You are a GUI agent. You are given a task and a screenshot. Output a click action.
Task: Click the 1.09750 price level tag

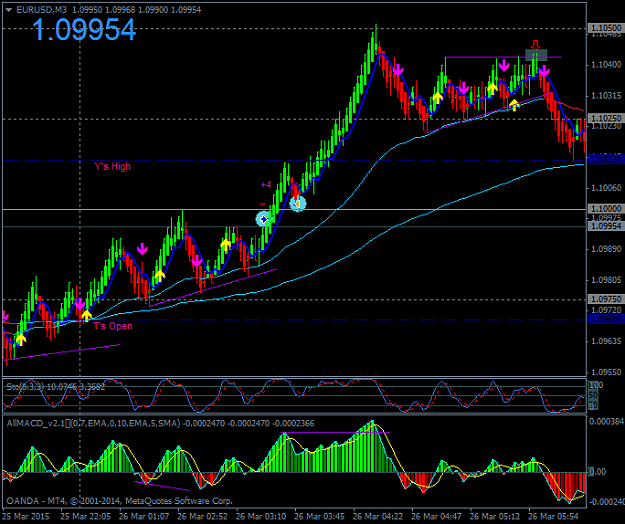(605, 299)
